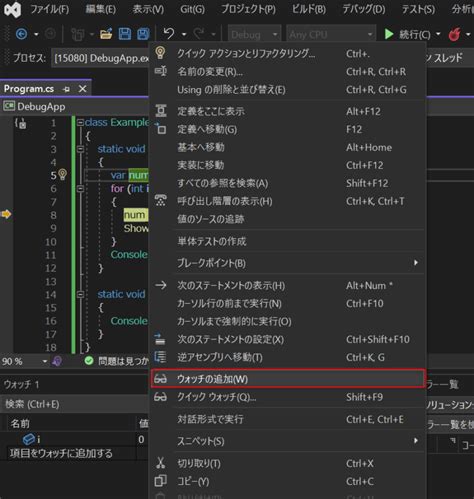Open the プロジェクト(P) menu

249,9
